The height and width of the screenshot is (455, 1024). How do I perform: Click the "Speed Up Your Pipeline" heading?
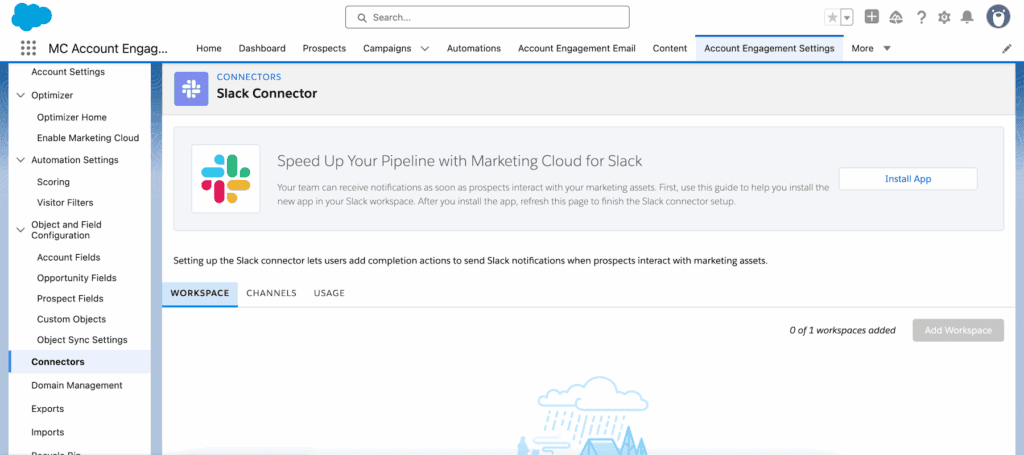(x=460, y=161)
